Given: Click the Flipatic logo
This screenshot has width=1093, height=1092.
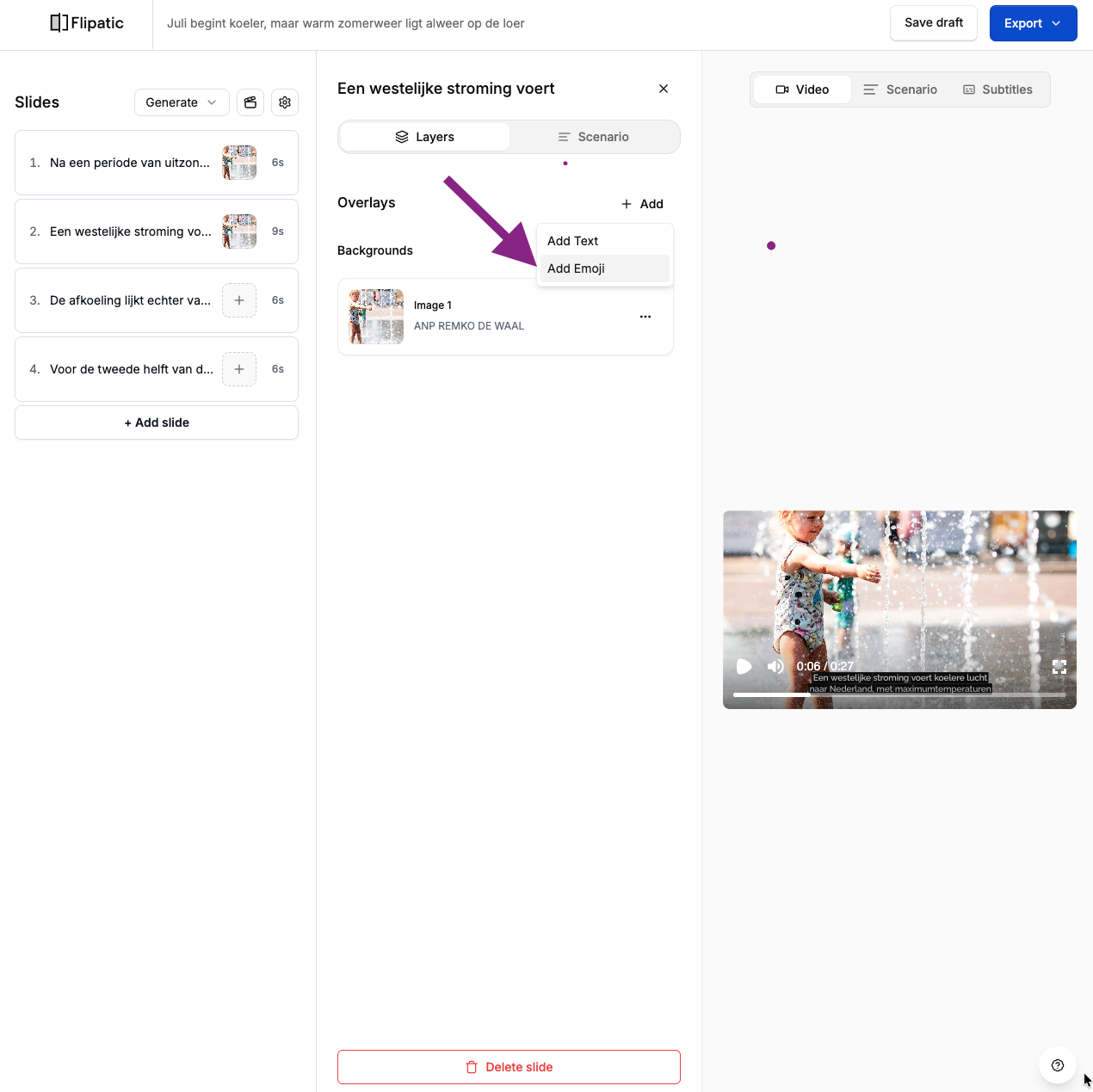Looking at the screenshot, I should 87,23.
